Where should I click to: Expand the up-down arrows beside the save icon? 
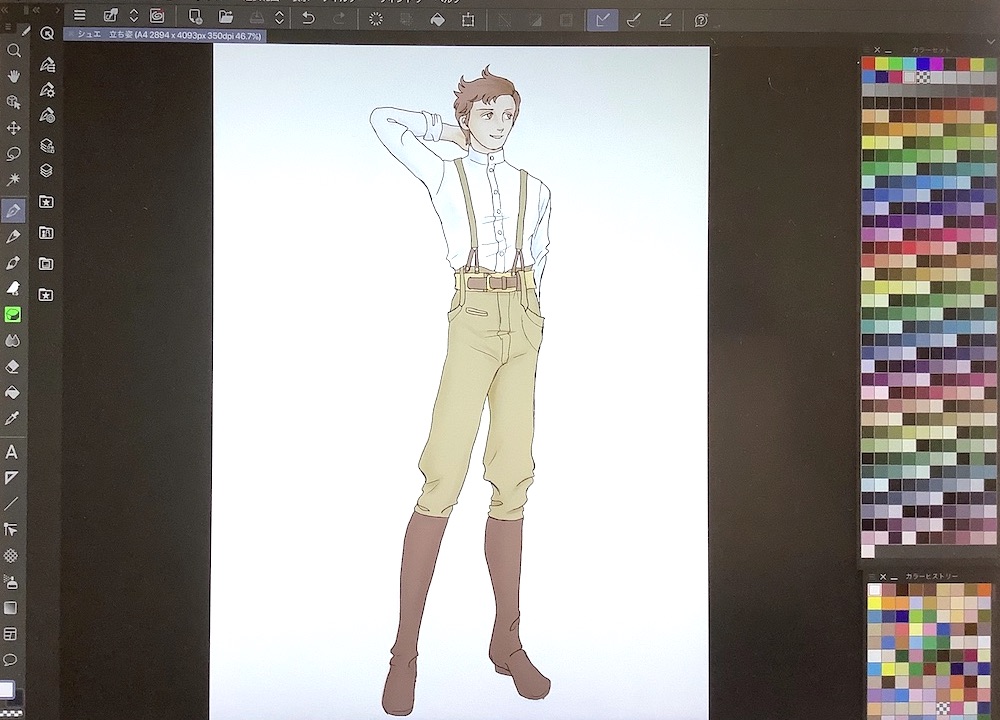[279, 18]
